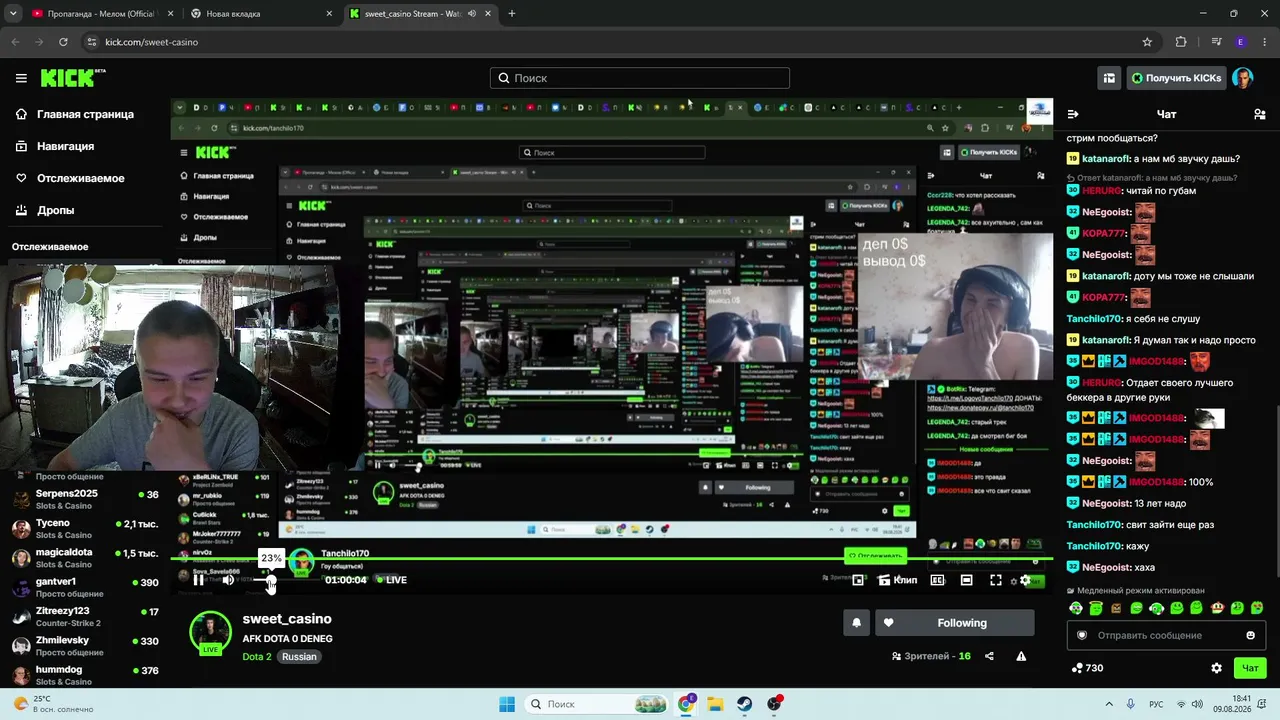Open the Windows Start menu
1280x720 pixels.
(507, 704)
